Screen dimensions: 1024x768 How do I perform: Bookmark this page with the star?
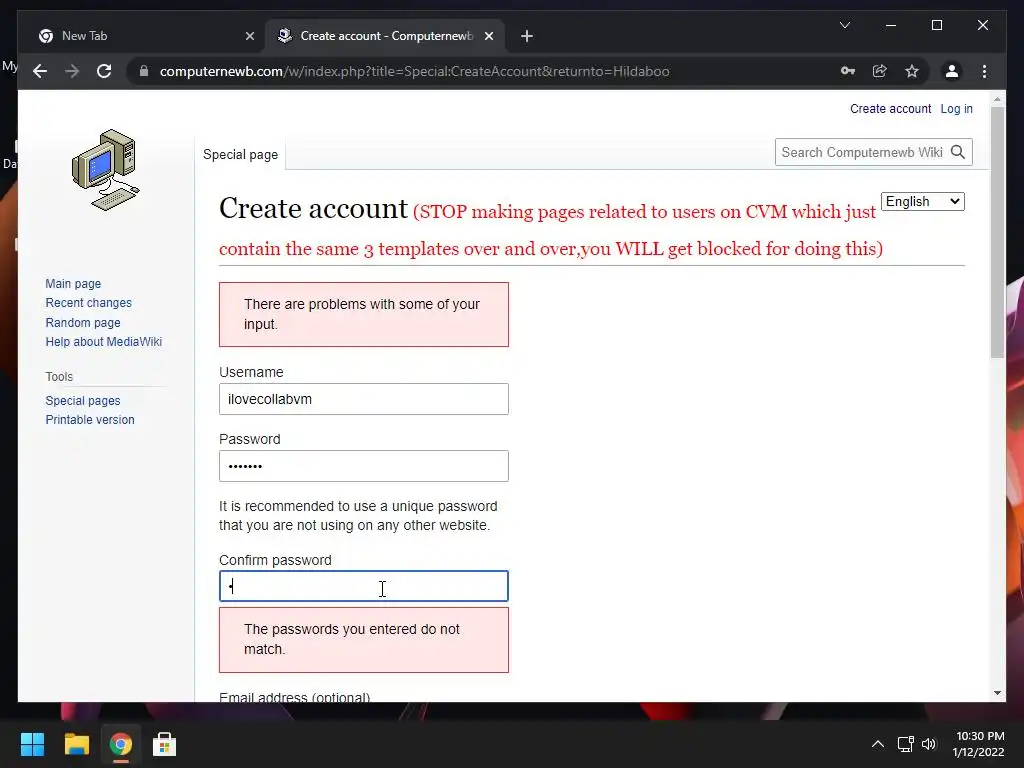point(912,71)
